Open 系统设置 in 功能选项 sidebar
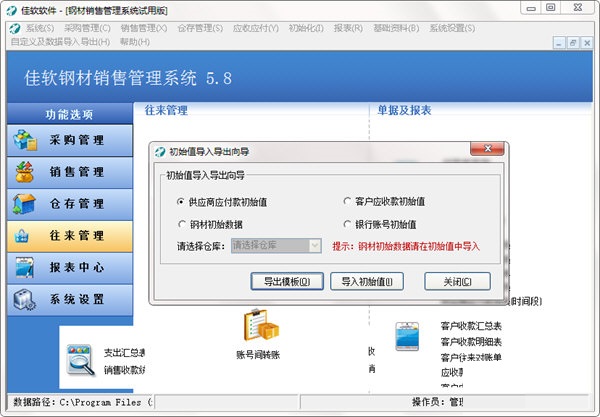 click(70, 299)
